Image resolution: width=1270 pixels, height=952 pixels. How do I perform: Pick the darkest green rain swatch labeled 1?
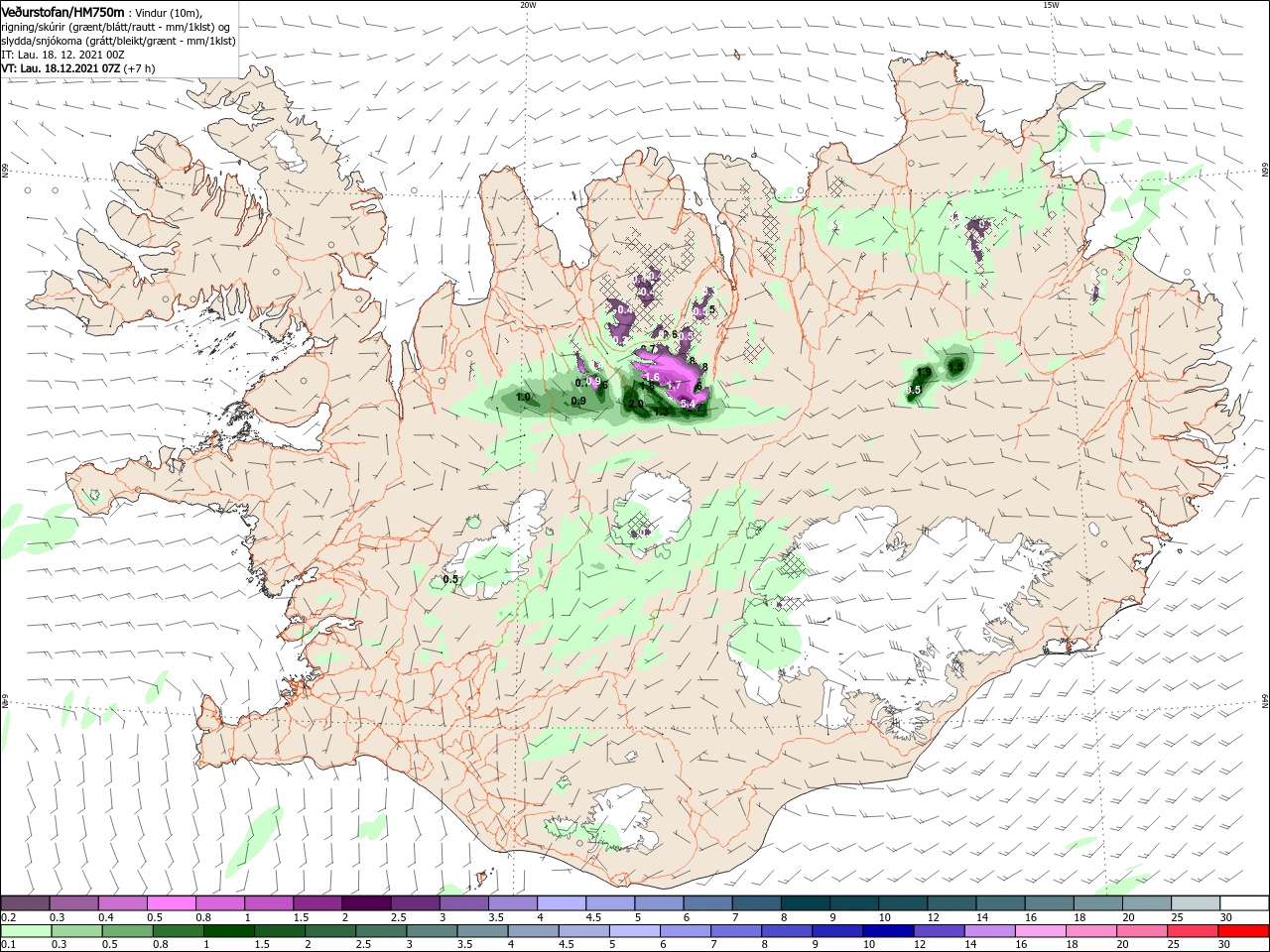point(228,931)
